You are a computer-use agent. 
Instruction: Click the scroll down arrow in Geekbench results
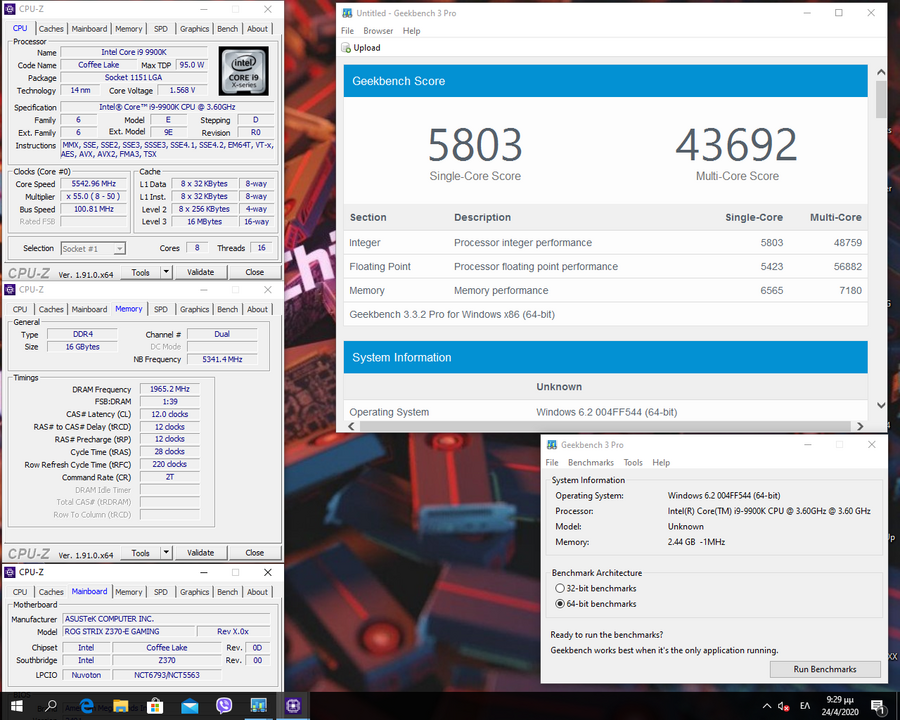point(881,405)
